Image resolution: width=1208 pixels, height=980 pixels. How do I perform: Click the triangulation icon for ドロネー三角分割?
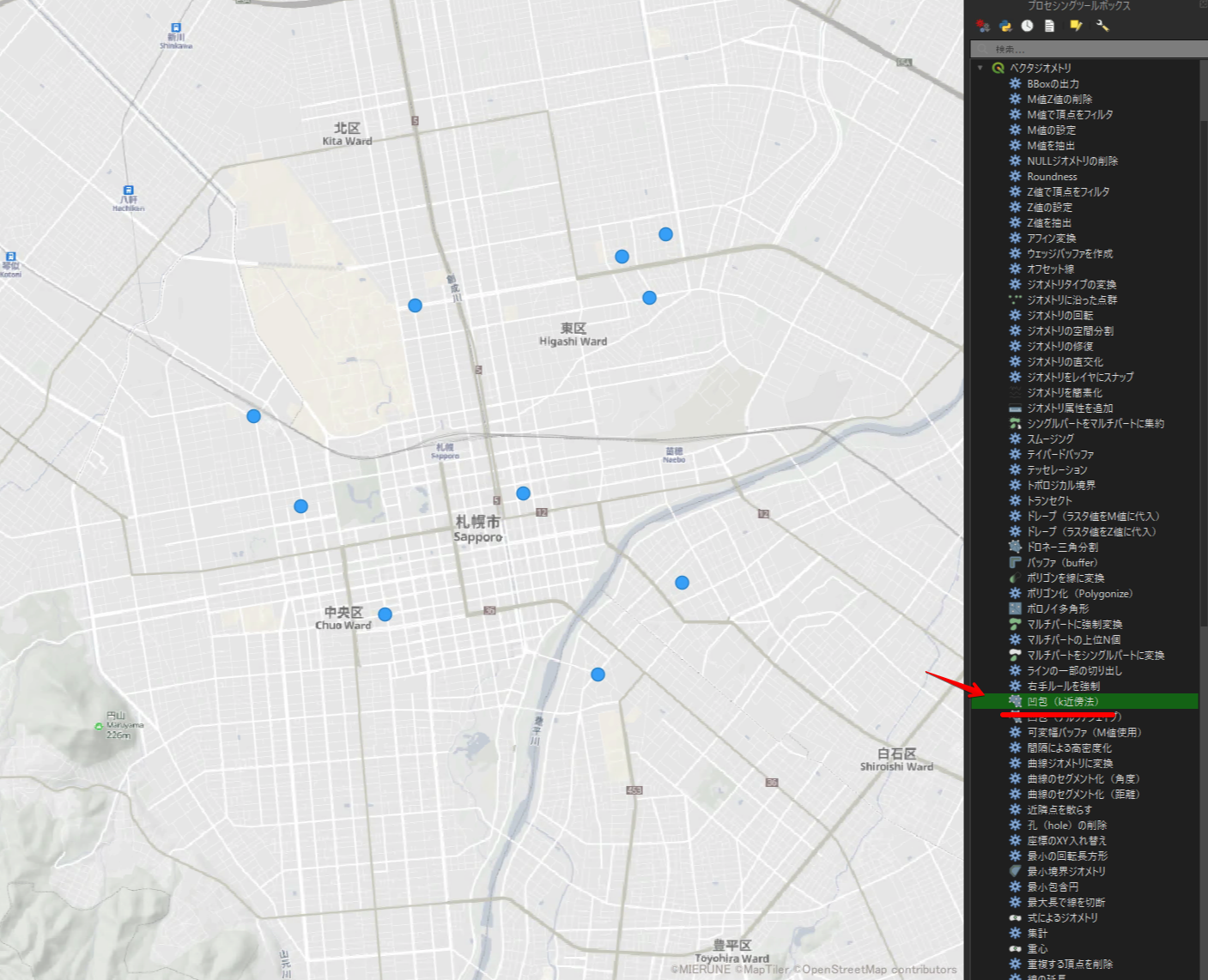[1015, 547]
